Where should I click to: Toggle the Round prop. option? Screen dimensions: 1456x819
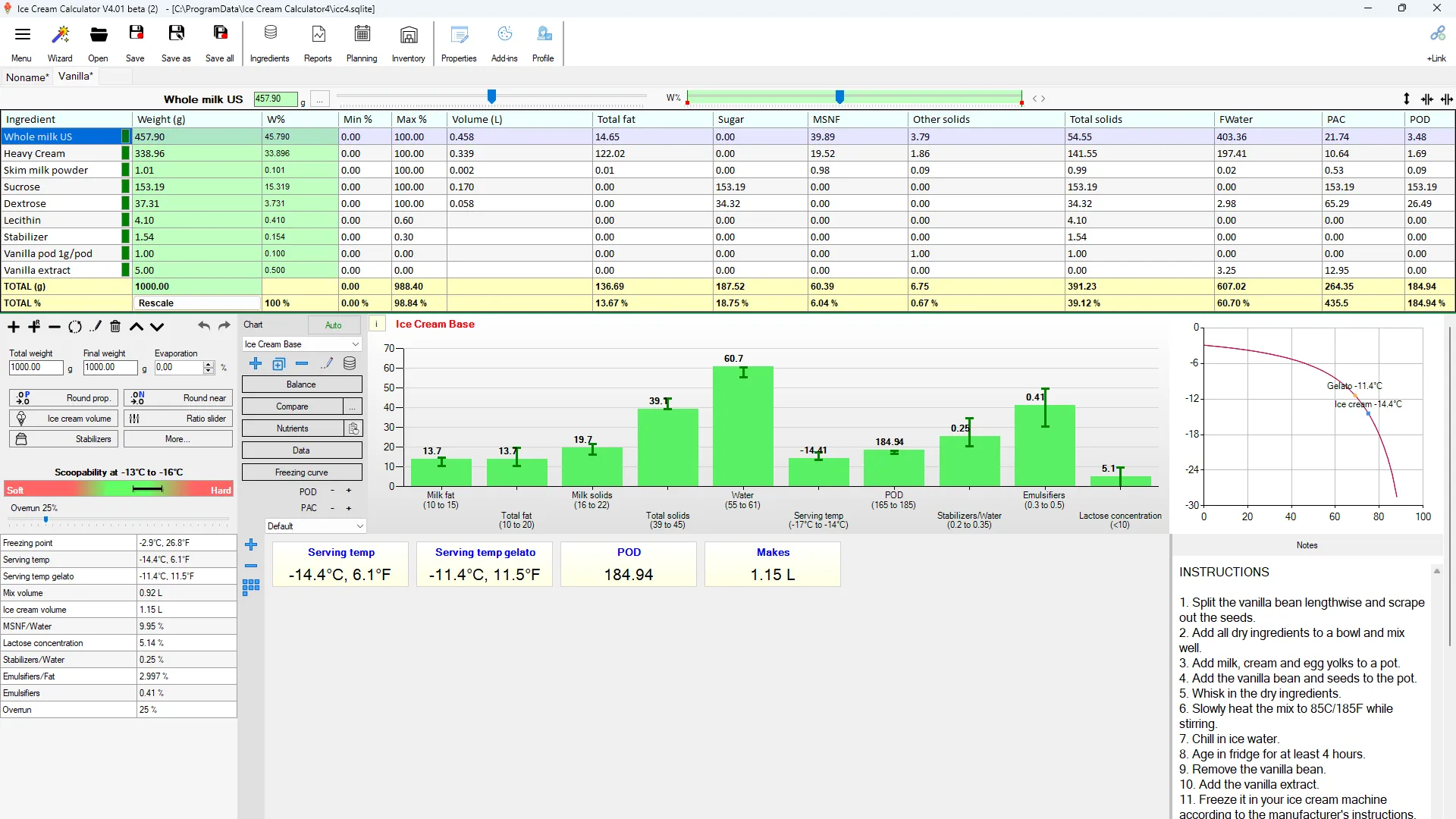tap(63, 398)
